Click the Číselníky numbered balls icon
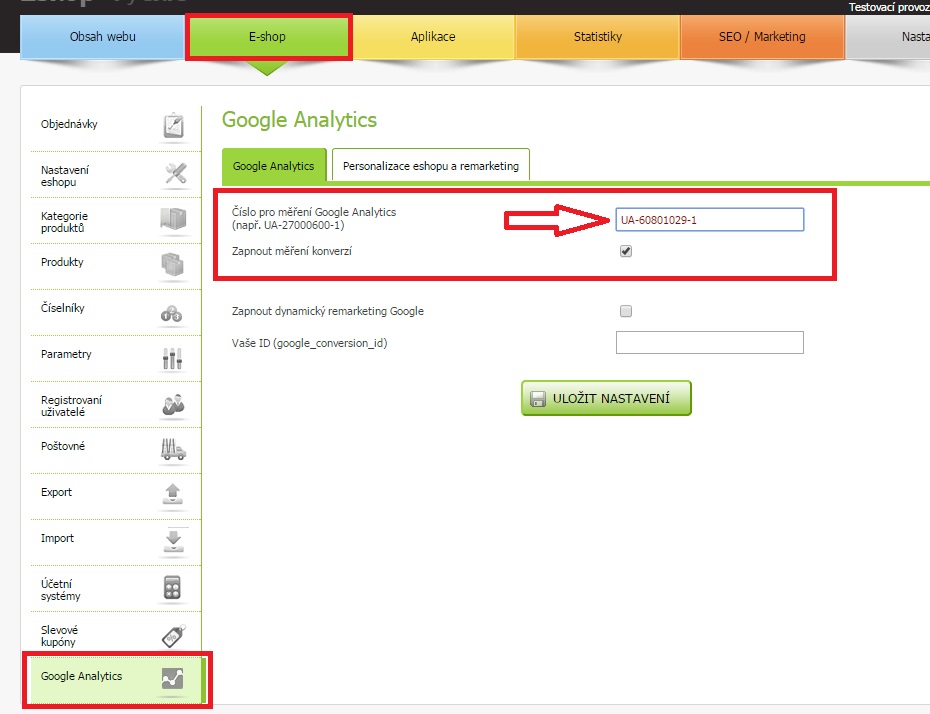Screen dimensions: 930x714 pyautogui.click(x=171, y=313)
